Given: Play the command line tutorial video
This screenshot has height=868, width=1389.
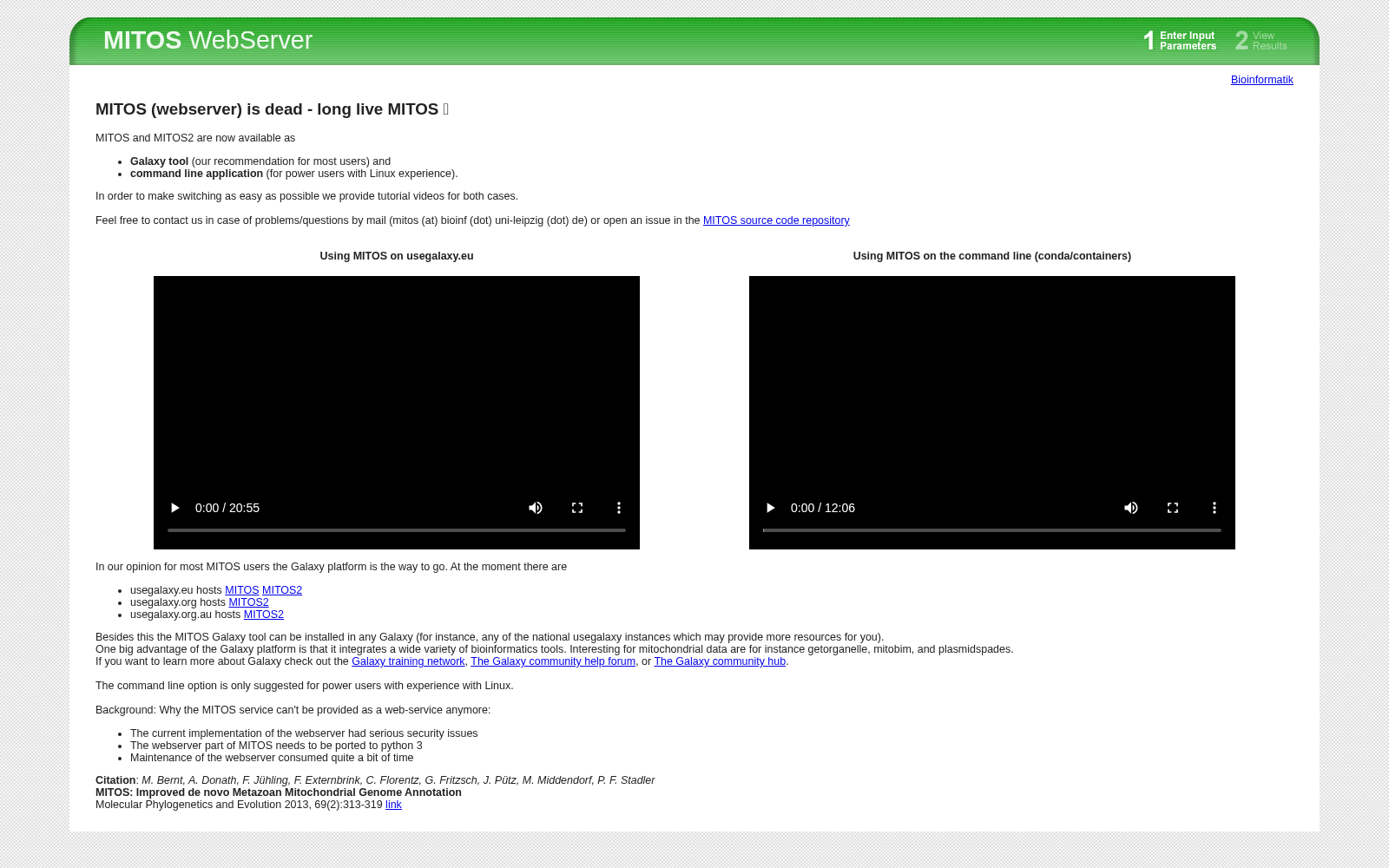Looking at the screenshot, I should (x=770, y=508).
